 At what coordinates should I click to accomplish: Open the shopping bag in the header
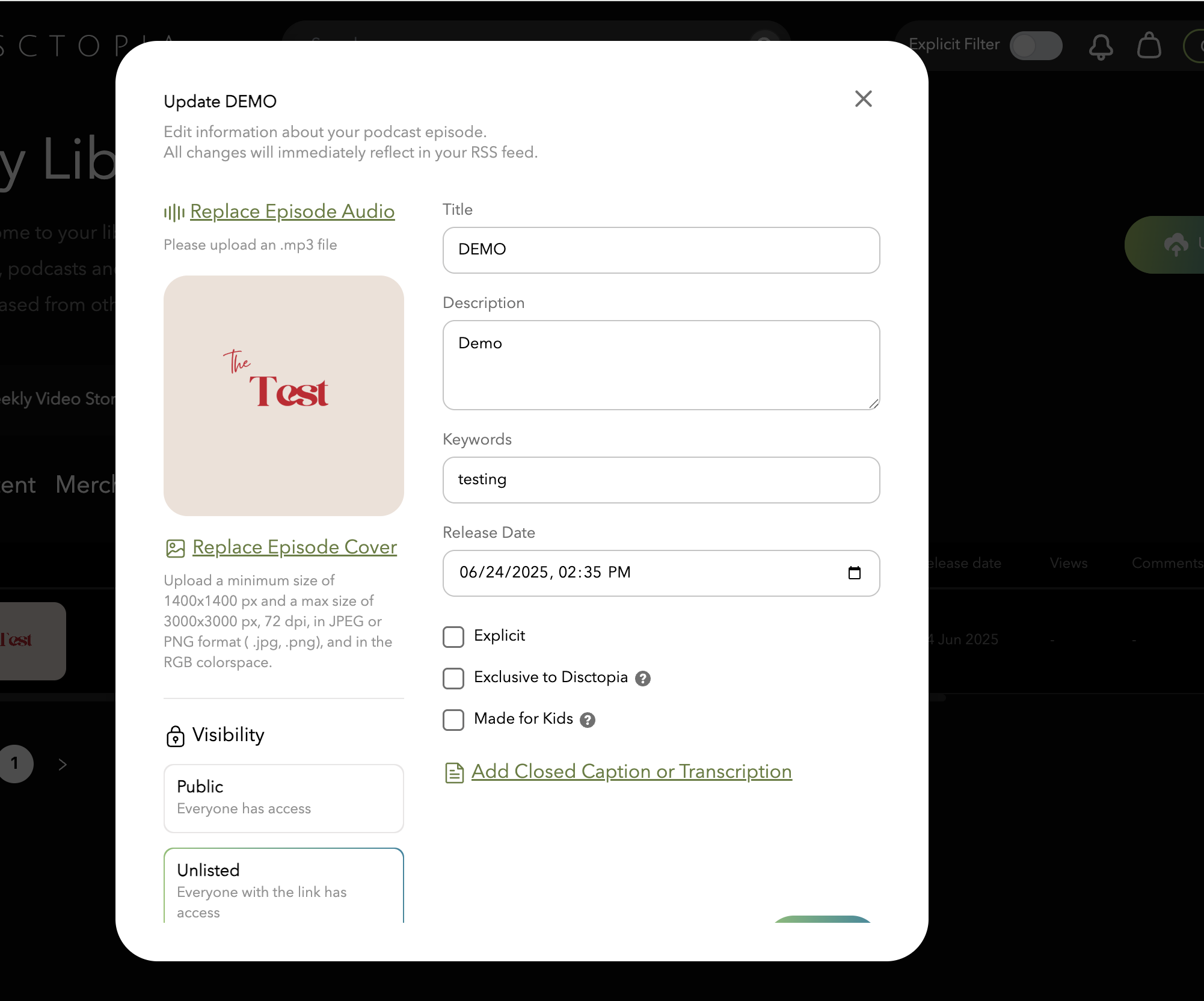pos(1149,46)
